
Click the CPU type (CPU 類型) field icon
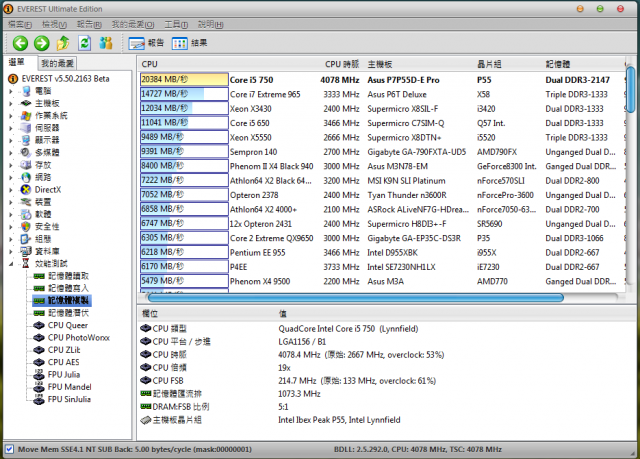click(x=145, y=328)
